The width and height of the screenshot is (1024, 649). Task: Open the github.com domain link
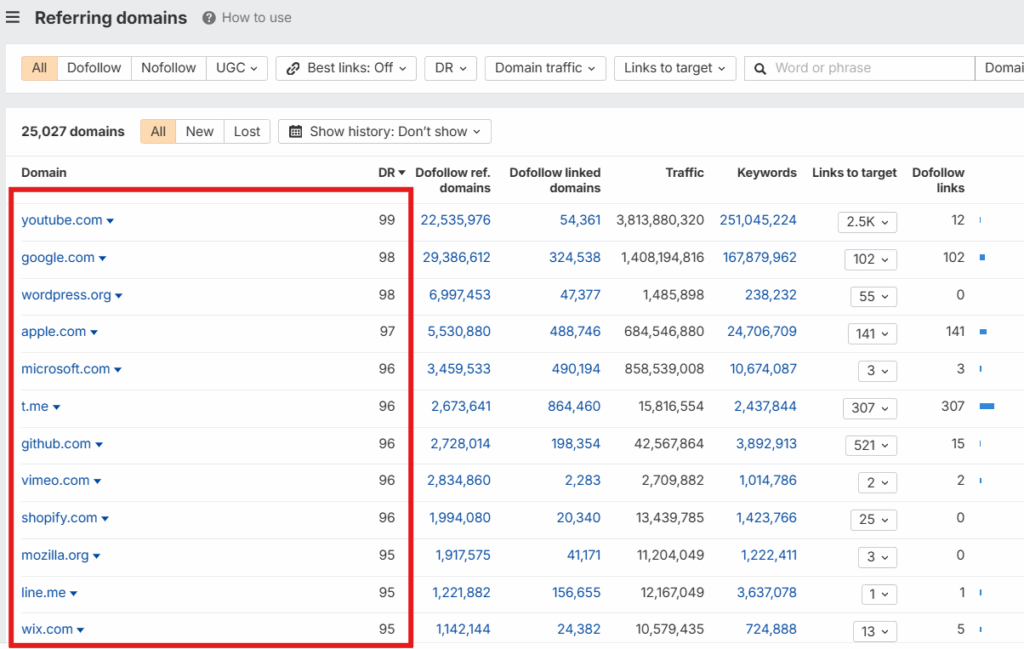(x=56, y=443)
